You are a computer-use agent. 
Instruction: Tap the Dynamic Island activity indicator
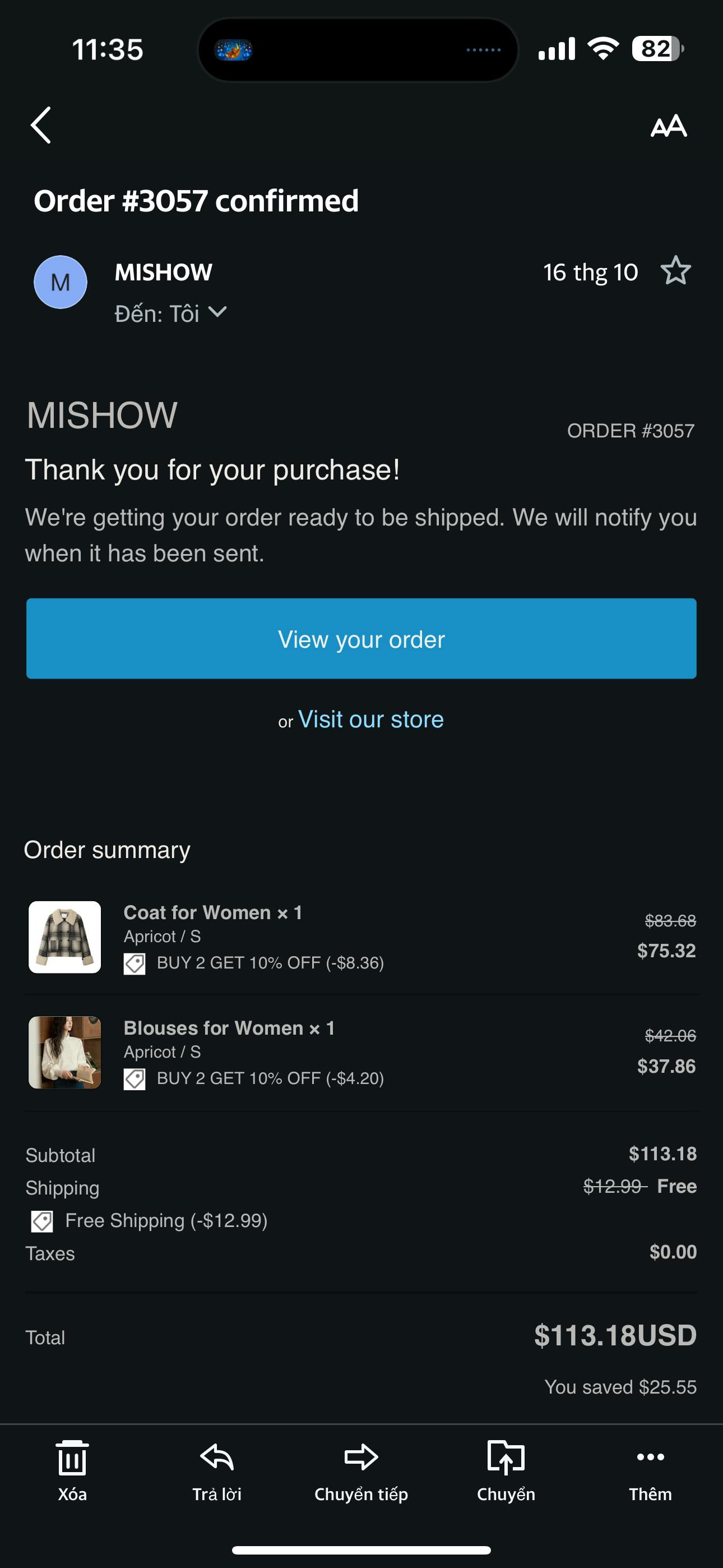click(x=358, y=49)
